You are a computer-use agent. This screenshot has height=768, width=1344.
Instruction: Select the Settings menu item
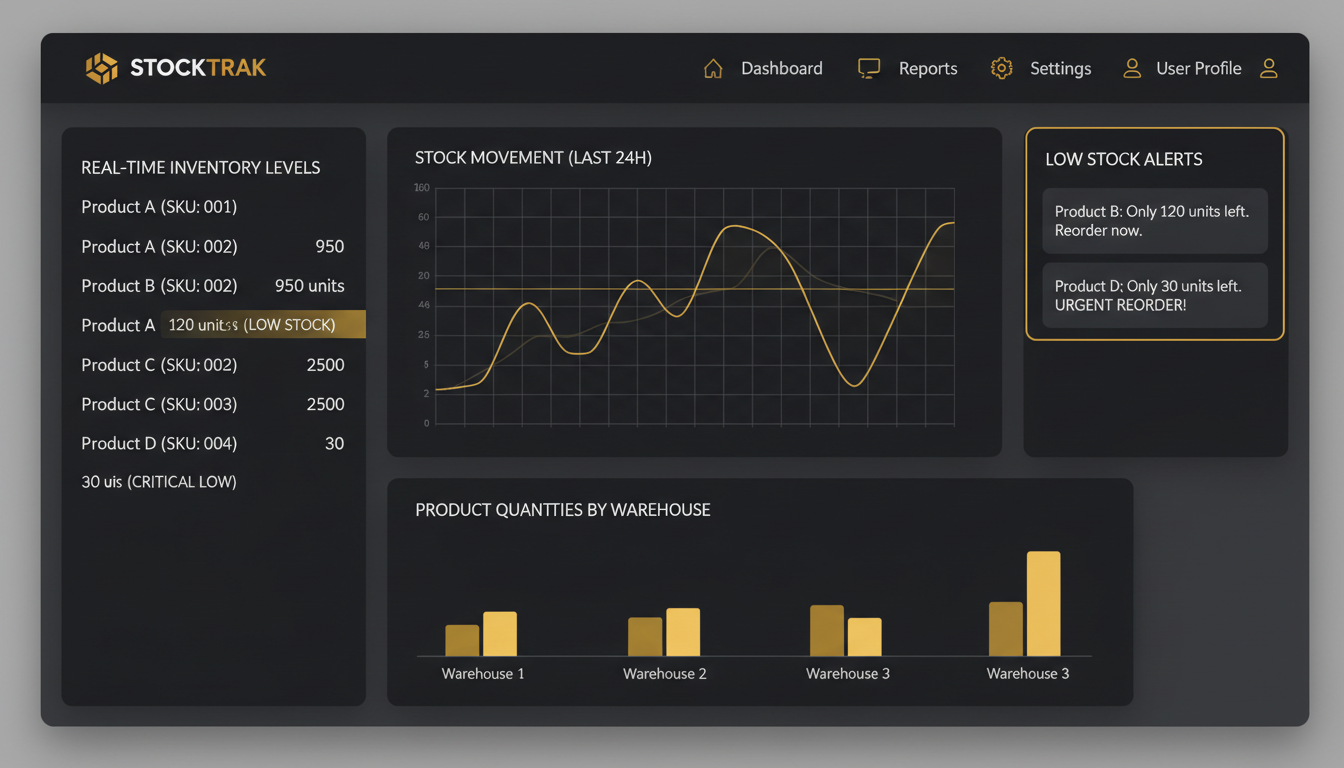click(x=1060, y=68)
